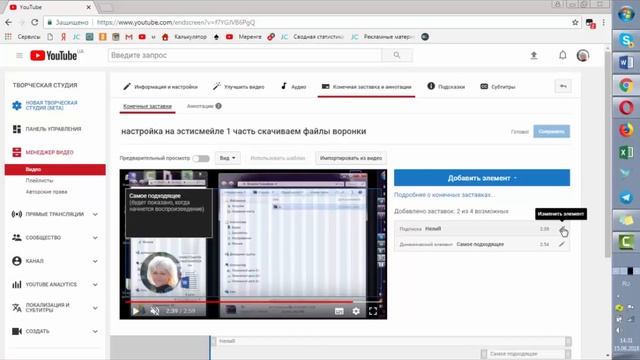The width and height of the screenshot is (640, 360).
Task: Switch to Аннотации sub-tab
Action: coord(200,106)
